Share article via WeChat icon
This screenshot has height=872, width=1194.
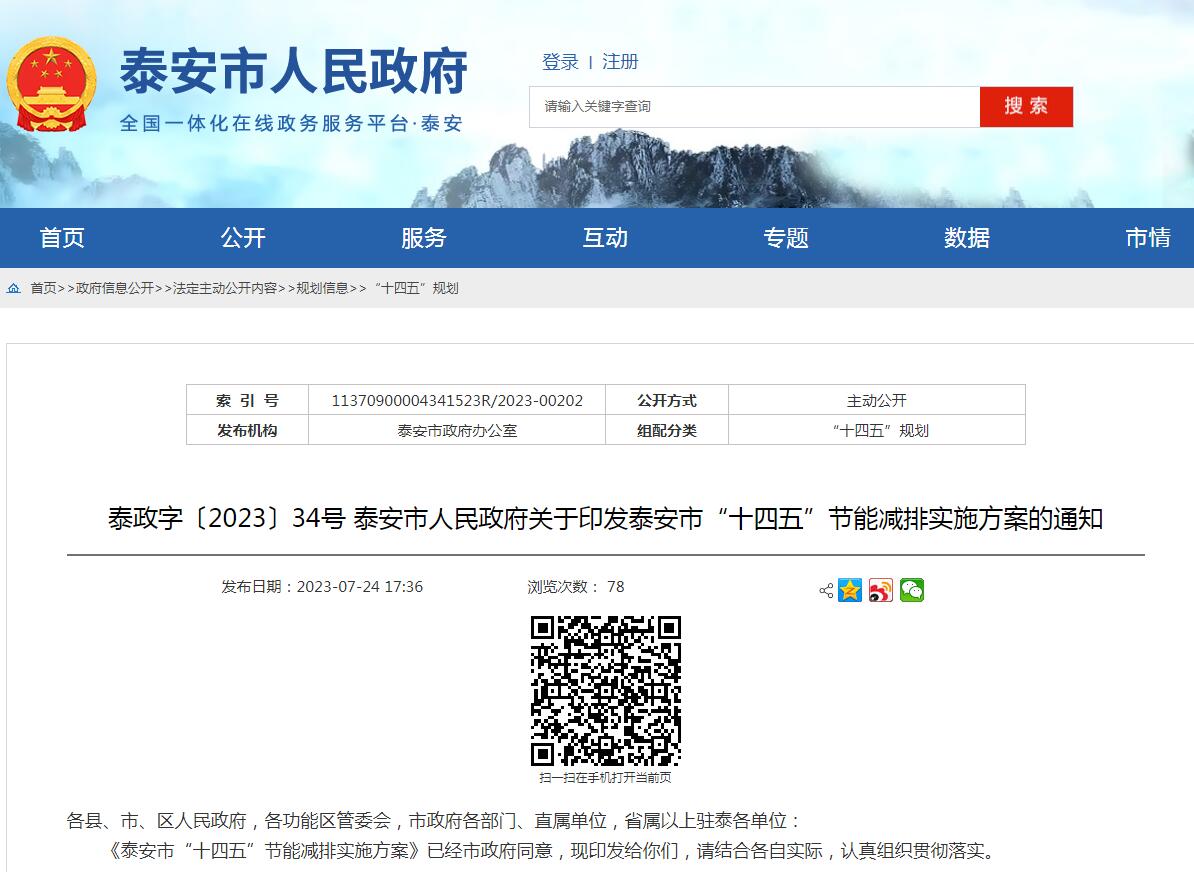[x=911, y=590]
